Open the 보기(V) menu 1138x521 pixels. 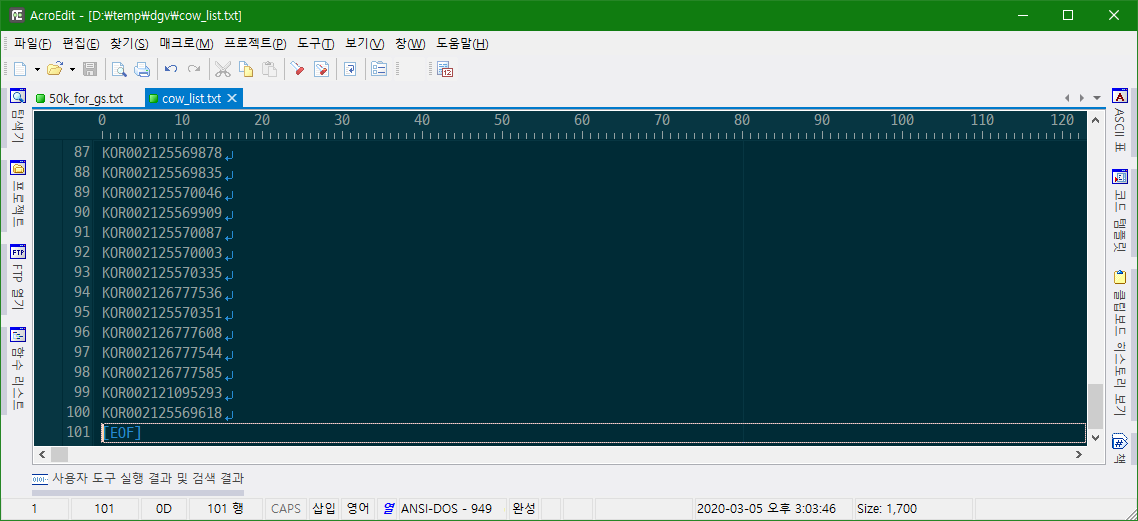tap(365, 44)
